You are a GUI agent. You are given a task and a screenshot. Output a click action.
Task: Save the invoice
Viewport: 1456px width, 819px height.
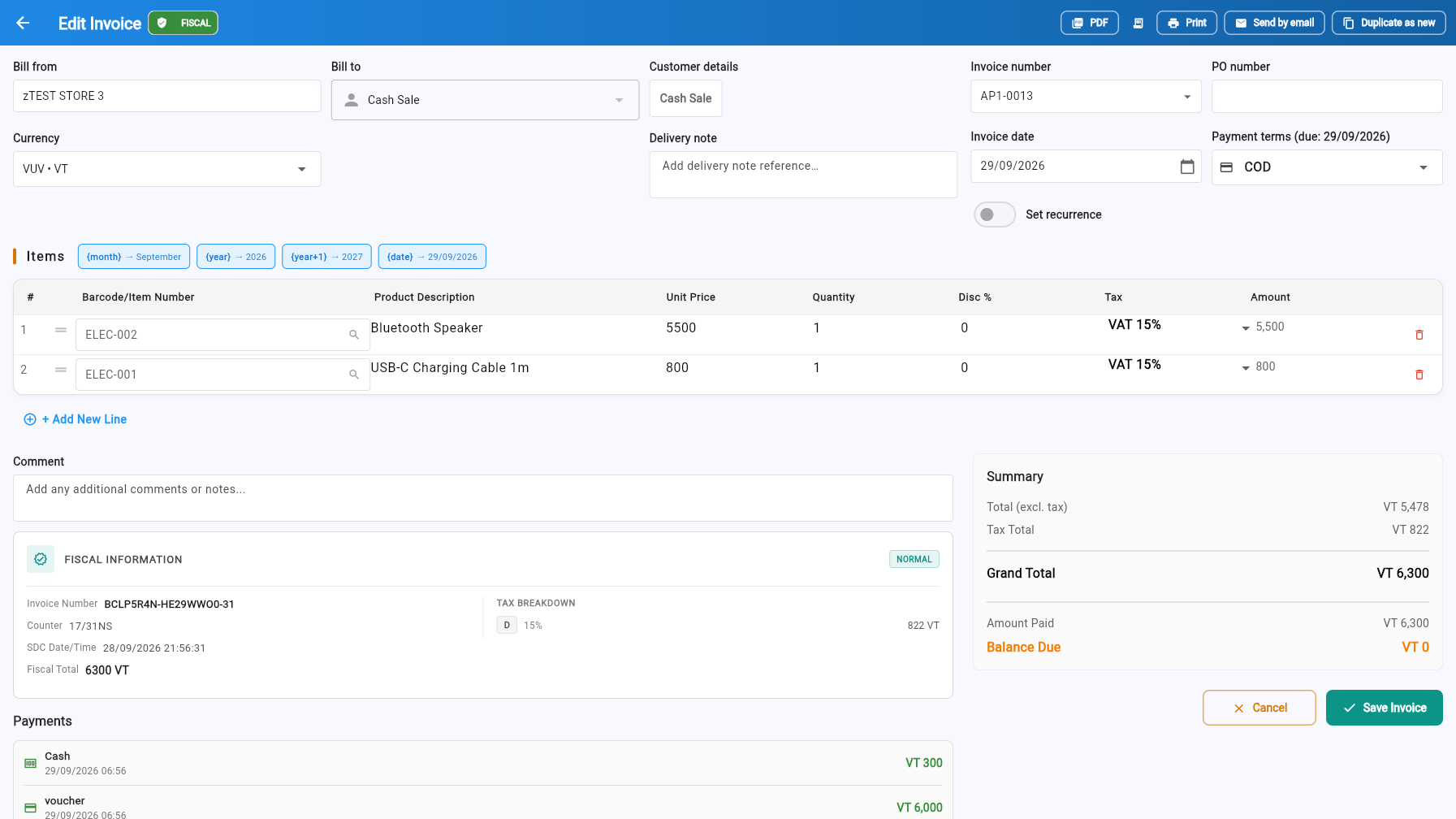click(x=1384, y=708)
